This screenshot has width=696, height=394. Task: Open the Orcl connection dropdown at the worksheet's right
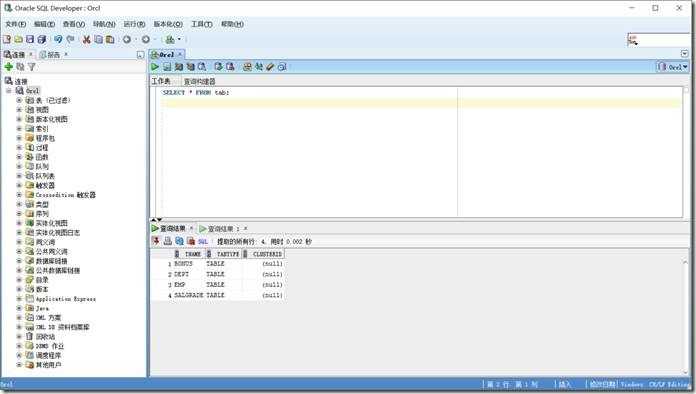coord(673,67)
